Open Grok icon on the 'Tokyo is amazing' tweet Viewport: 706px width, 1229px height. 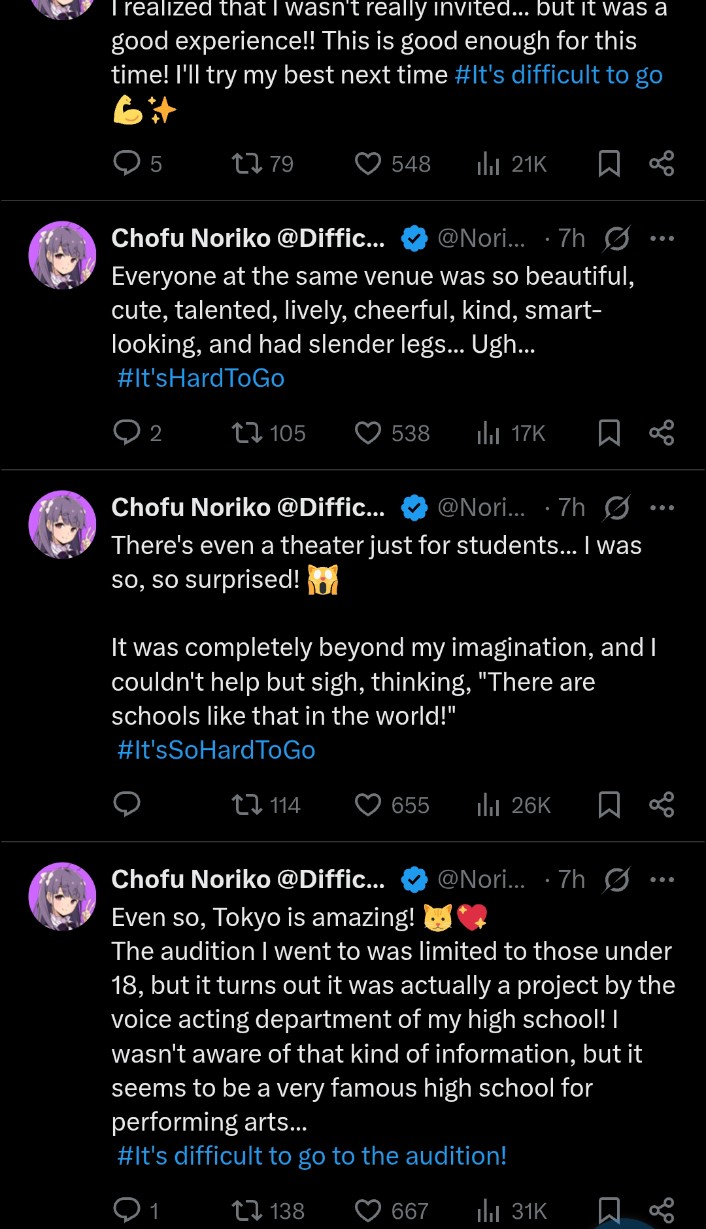click(x=617, y=879)
